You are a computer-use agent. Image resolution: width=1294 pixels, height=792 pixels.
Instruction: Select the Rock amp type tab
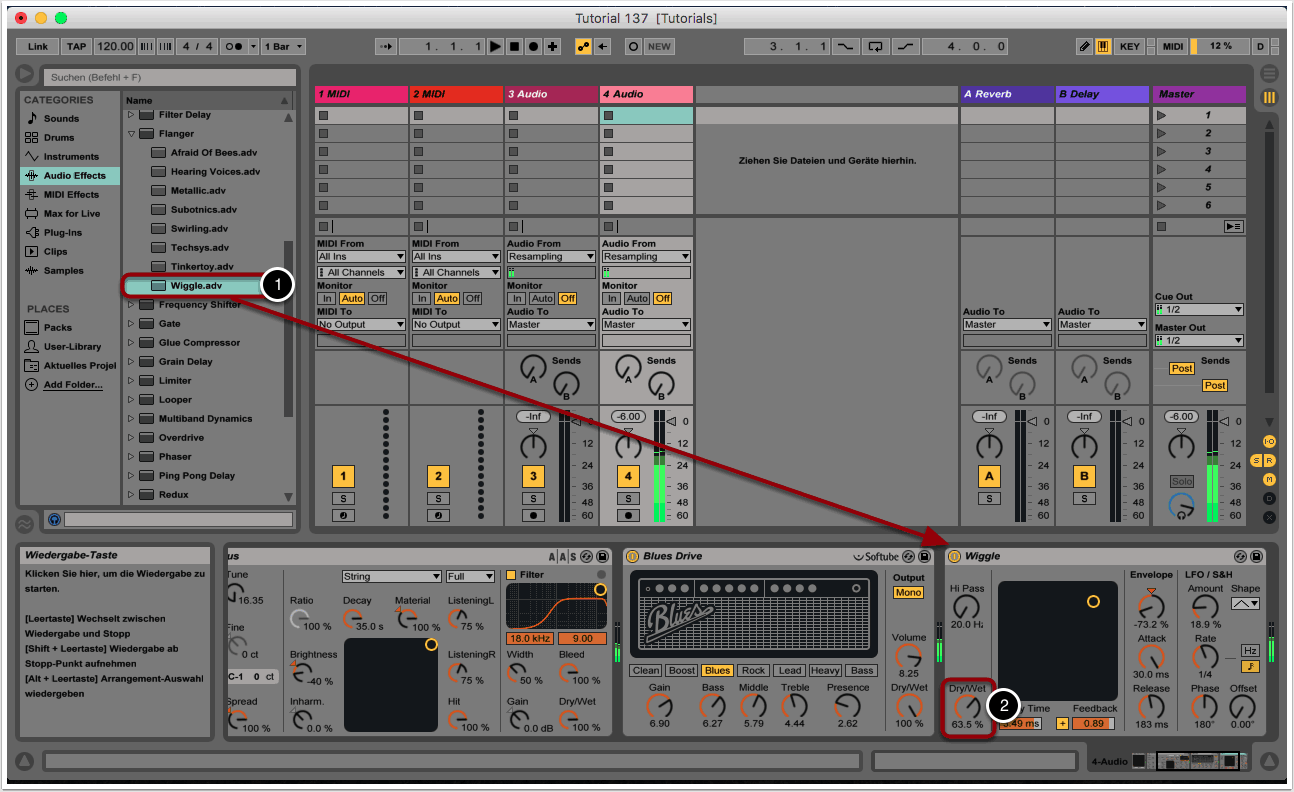tap(753, 671)
